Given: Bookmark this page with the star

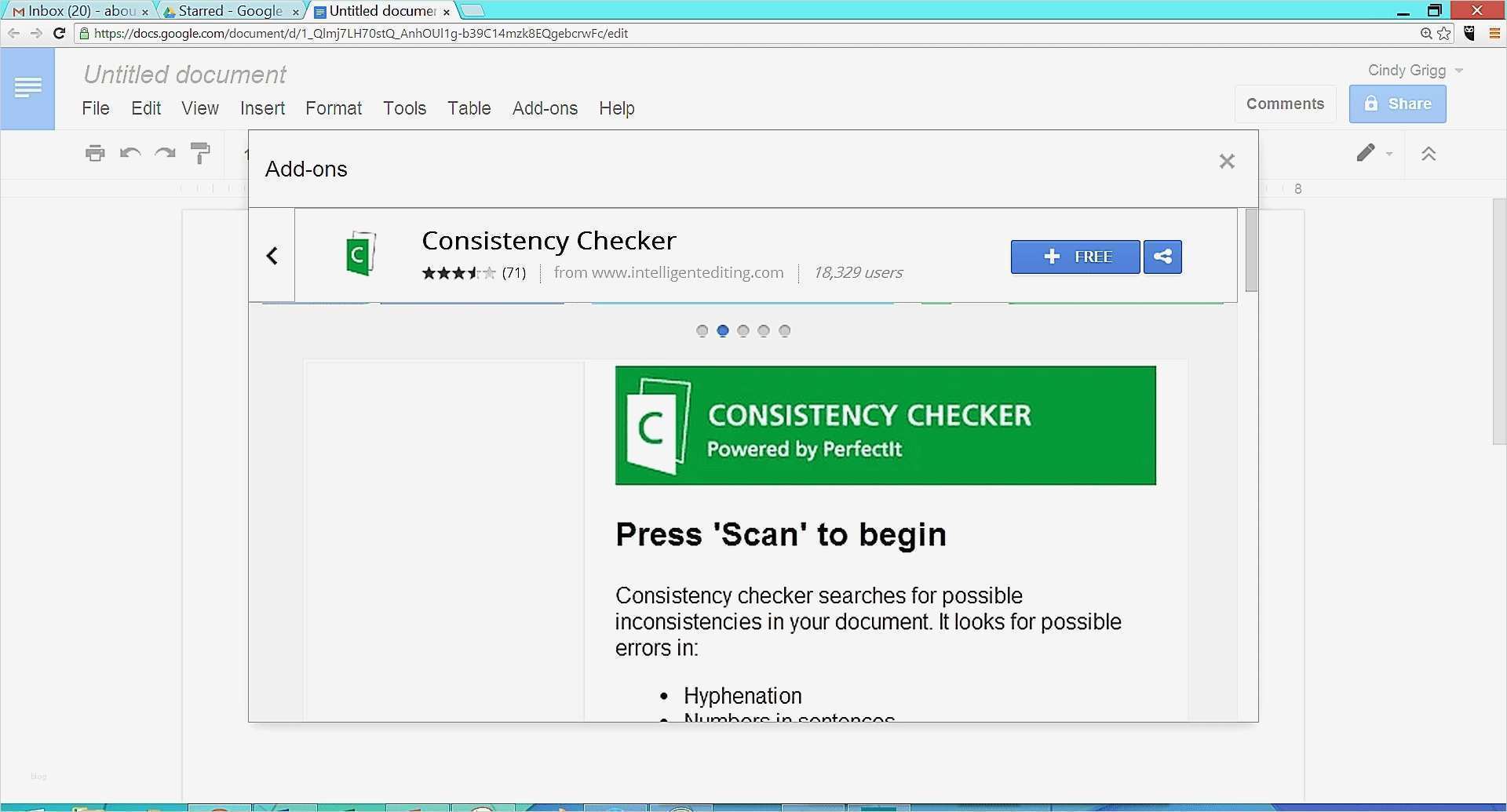Looking at the screenshot, I should point(1444,33).
